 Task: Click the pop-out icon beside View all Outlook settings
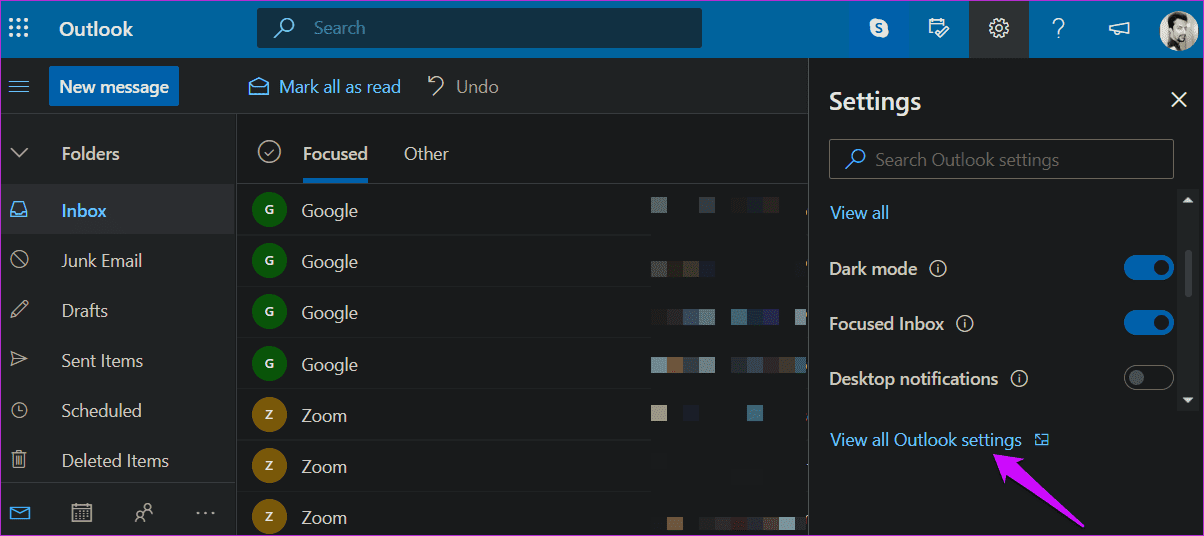click(1042, 440)
